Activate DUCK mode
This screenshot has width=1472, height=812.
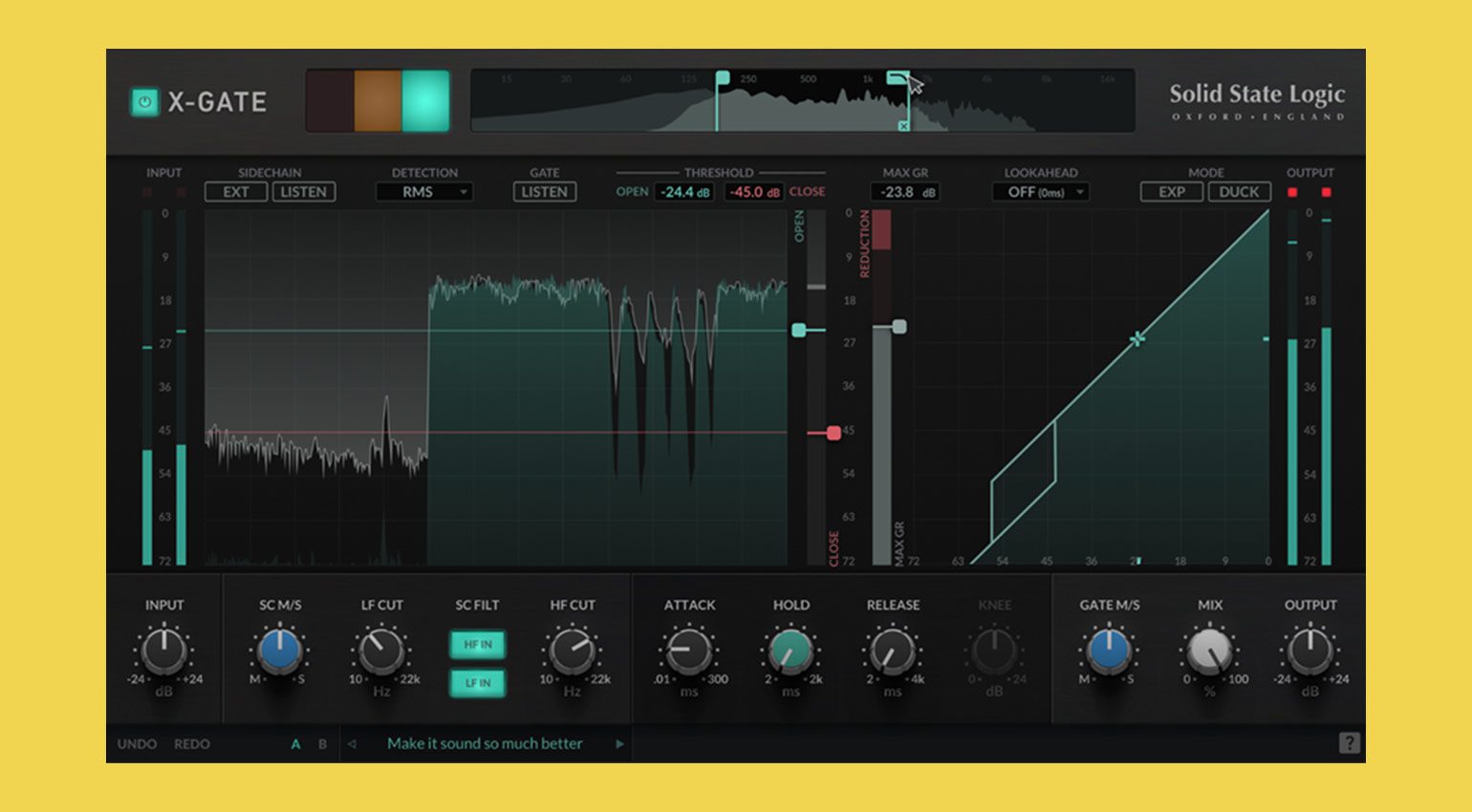tap(1239, 192)
